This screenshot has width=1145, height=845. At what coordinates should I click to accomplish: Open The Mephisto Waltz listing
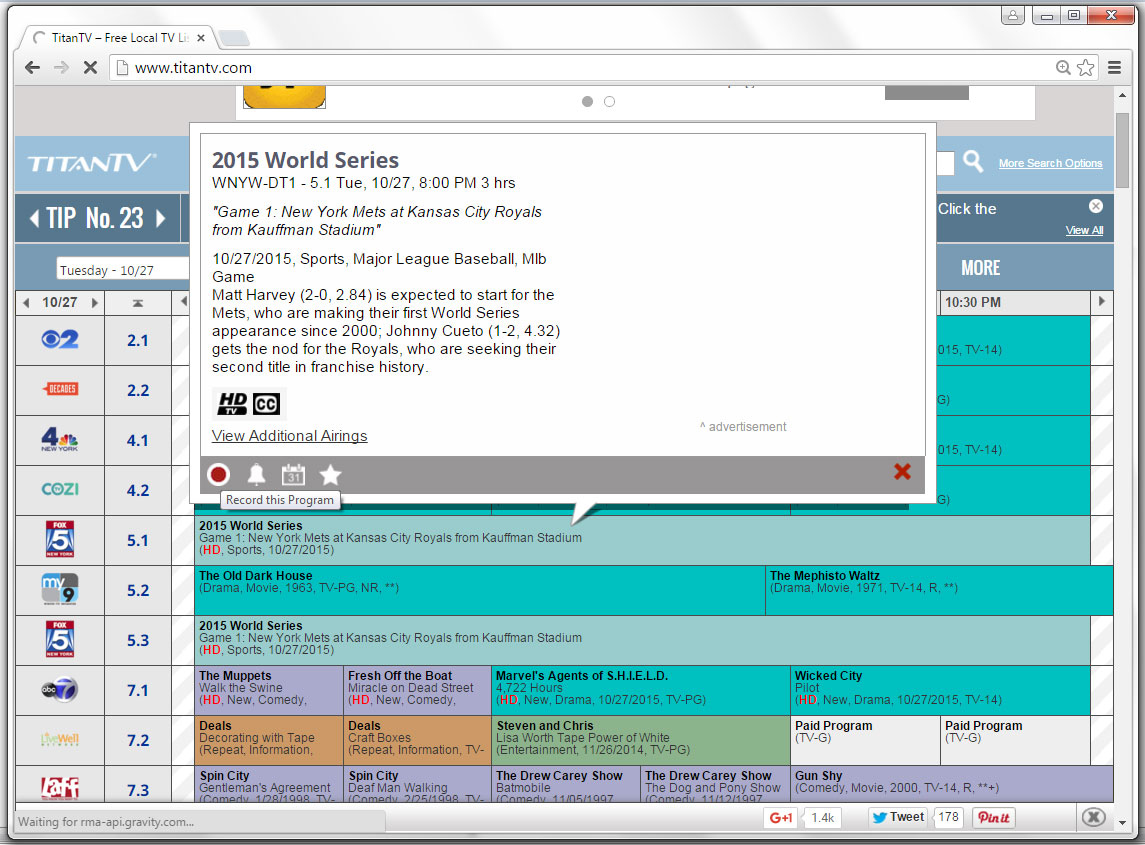[939, 590]
